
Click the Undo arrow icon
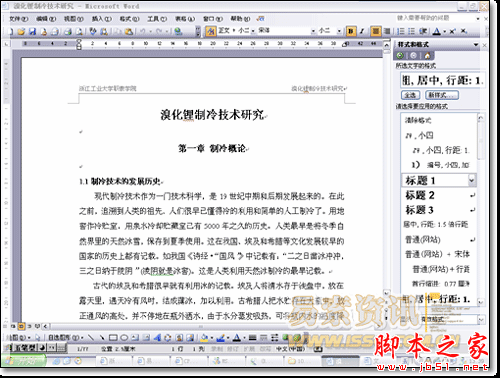(143, 31)
